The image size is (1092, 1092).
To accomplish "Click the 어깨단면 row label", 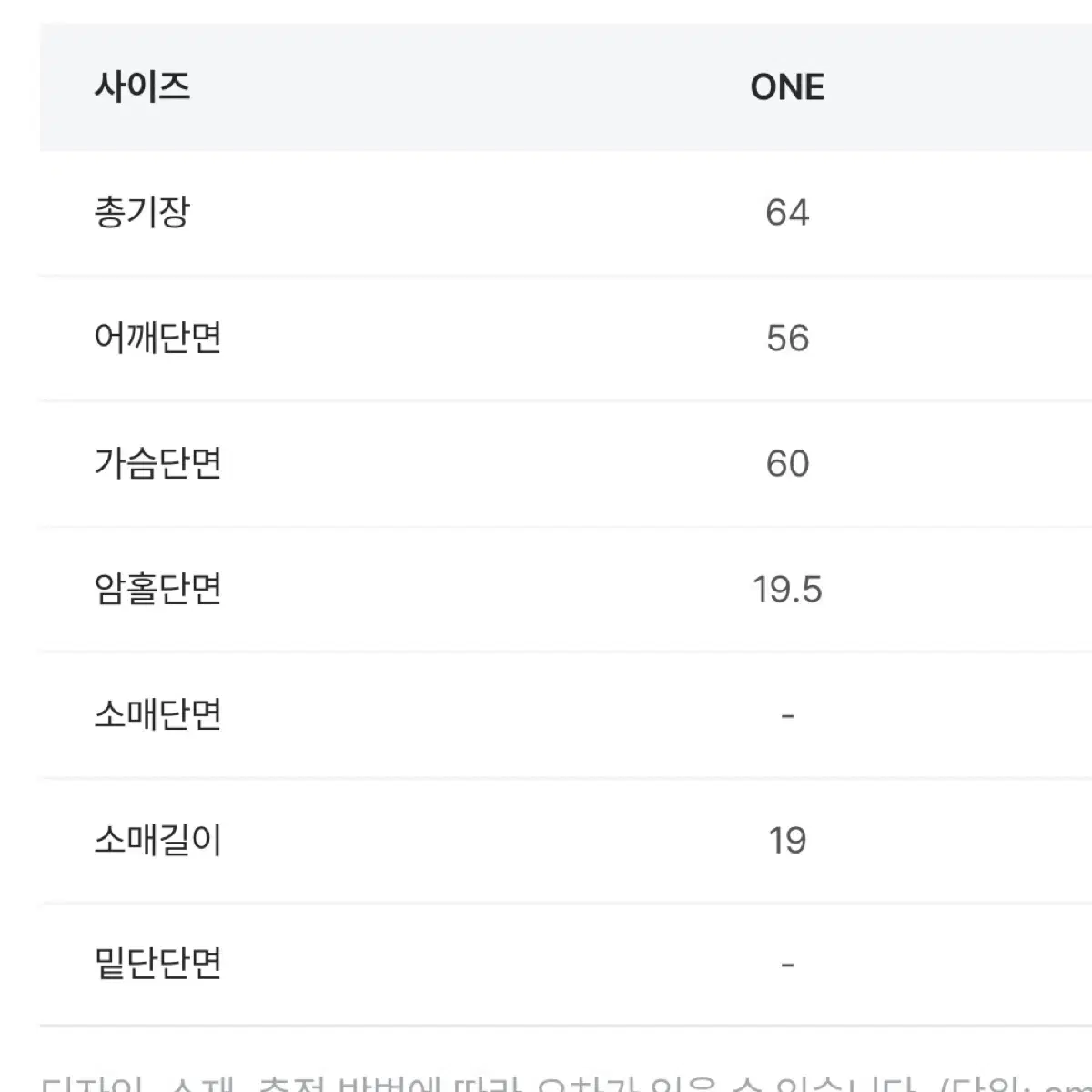I will [158, 339].
